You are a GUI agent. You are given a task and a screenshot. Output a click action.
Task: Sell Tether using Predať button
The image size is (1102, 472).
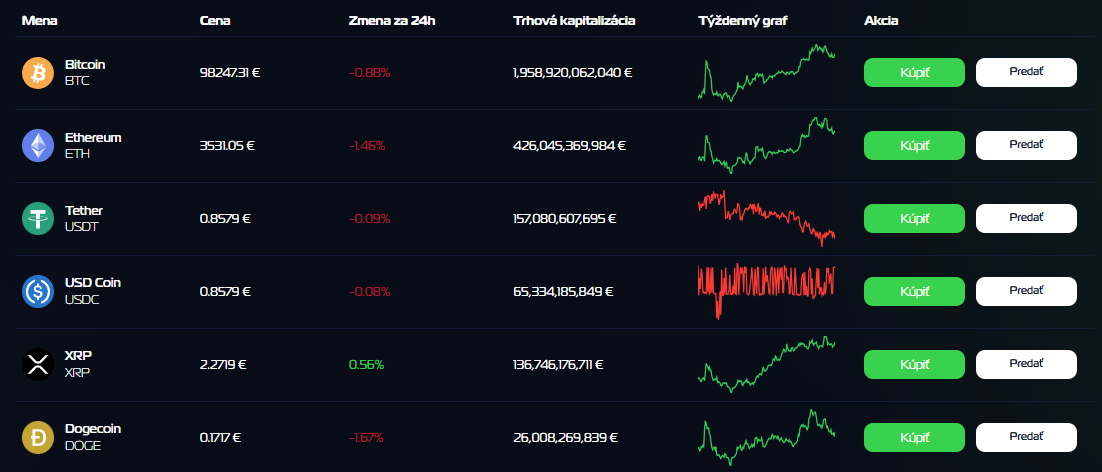tap(1026, 218)
